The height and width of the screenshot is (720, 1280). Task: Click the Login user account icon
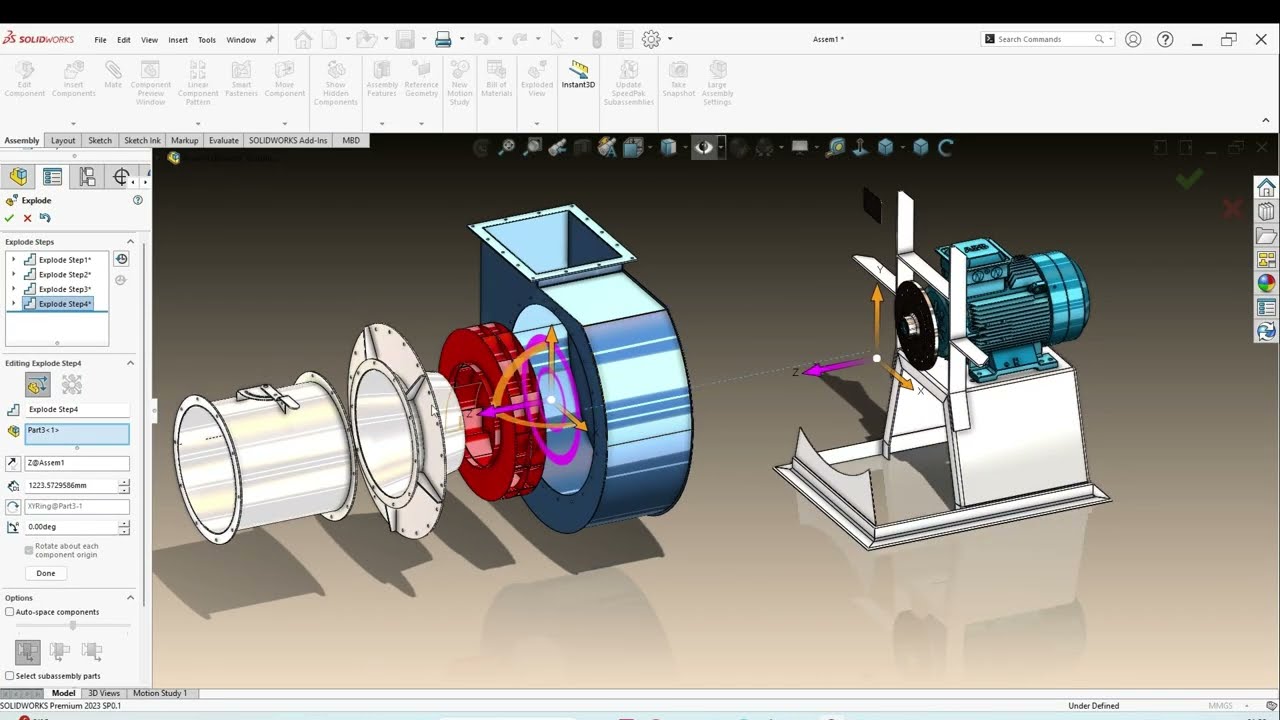coord(1133,39)
